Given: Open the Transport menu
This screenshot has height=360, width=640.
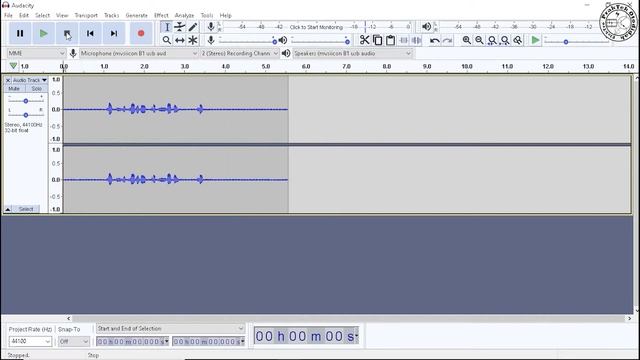Looking at the screenshot, I should tap(86, 15).
